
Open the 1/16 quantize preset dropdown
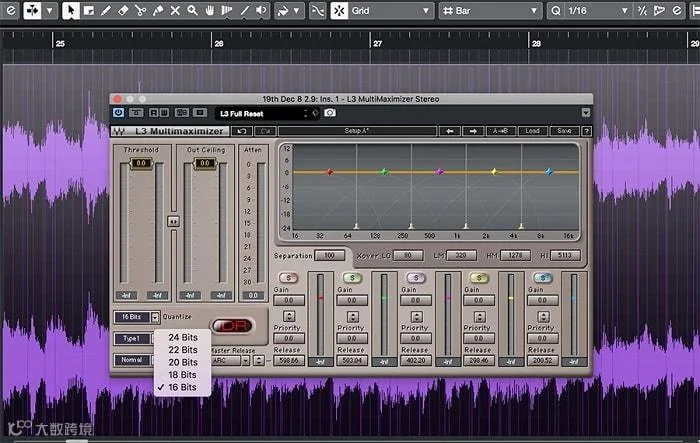click(x=597, y=10)
